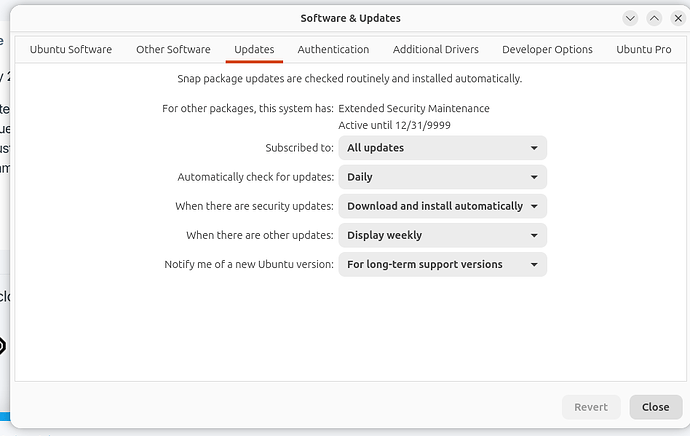690x436 pixels.
Task: Click the 'Subscribed to:' label
Action: pos(300,148)
